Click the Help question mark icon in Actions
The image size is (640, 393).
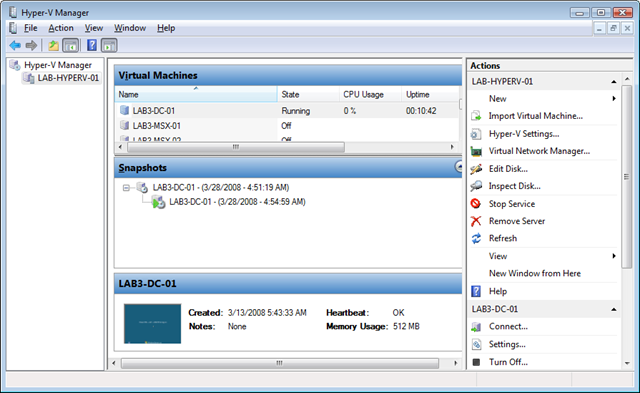pos(476,291)
